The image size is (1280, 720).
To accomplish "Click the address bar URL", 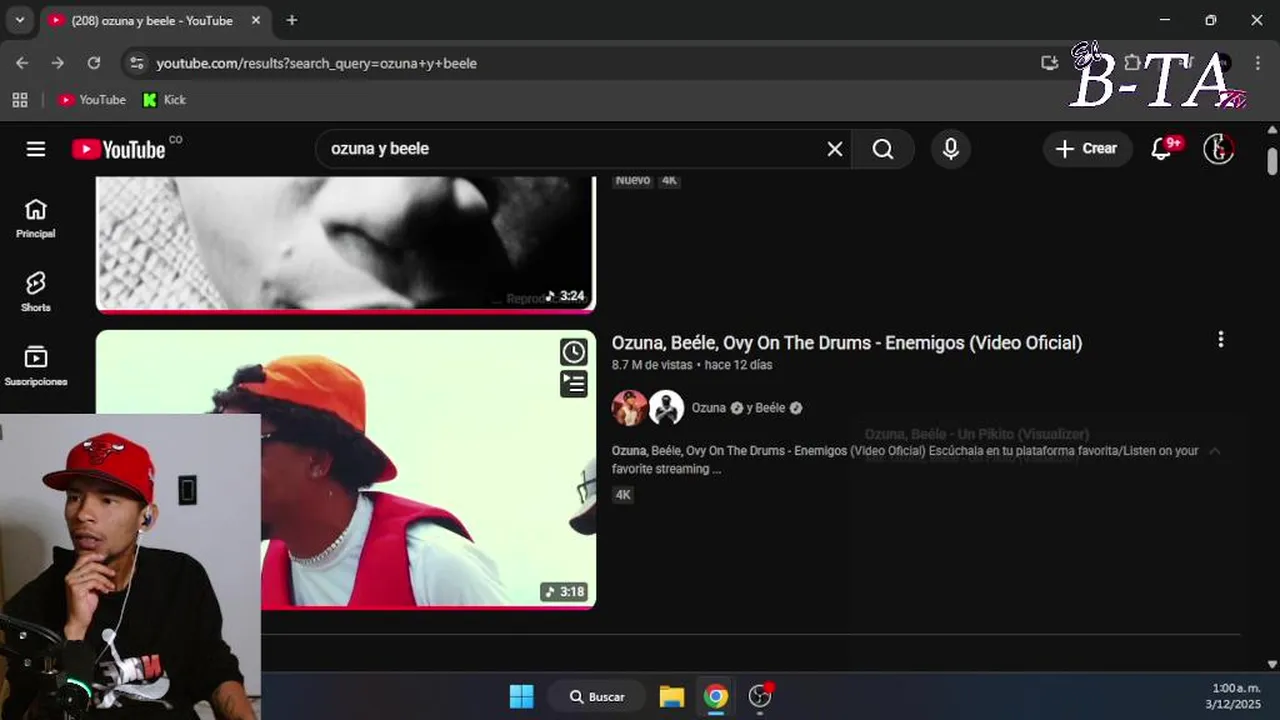I will point(317,63).
